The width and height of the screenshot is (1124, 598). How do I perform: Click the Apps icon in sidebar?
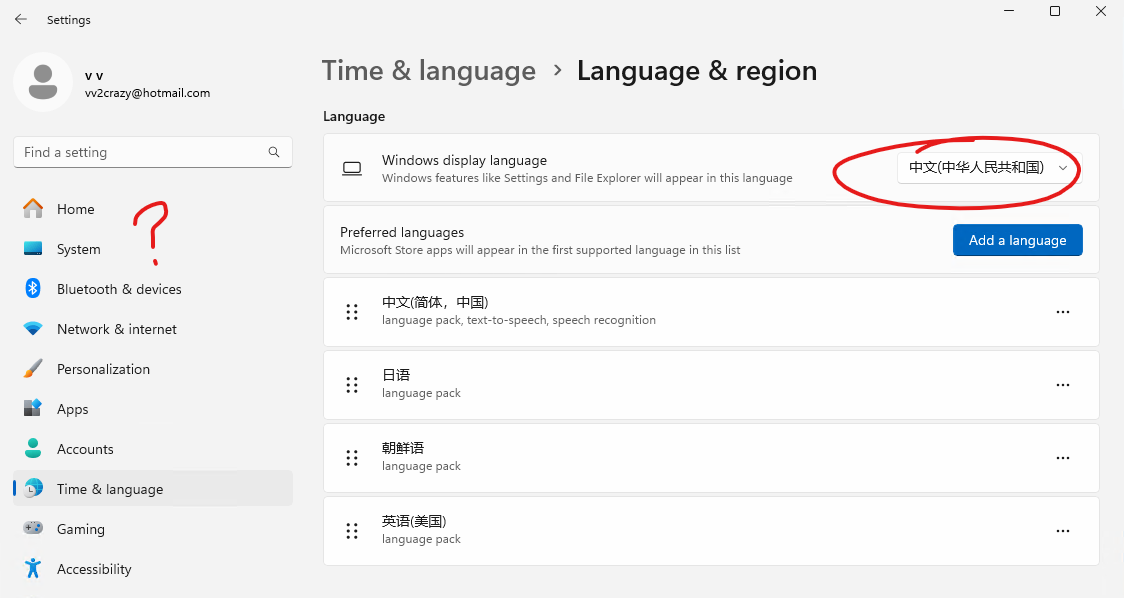(33, 408)
